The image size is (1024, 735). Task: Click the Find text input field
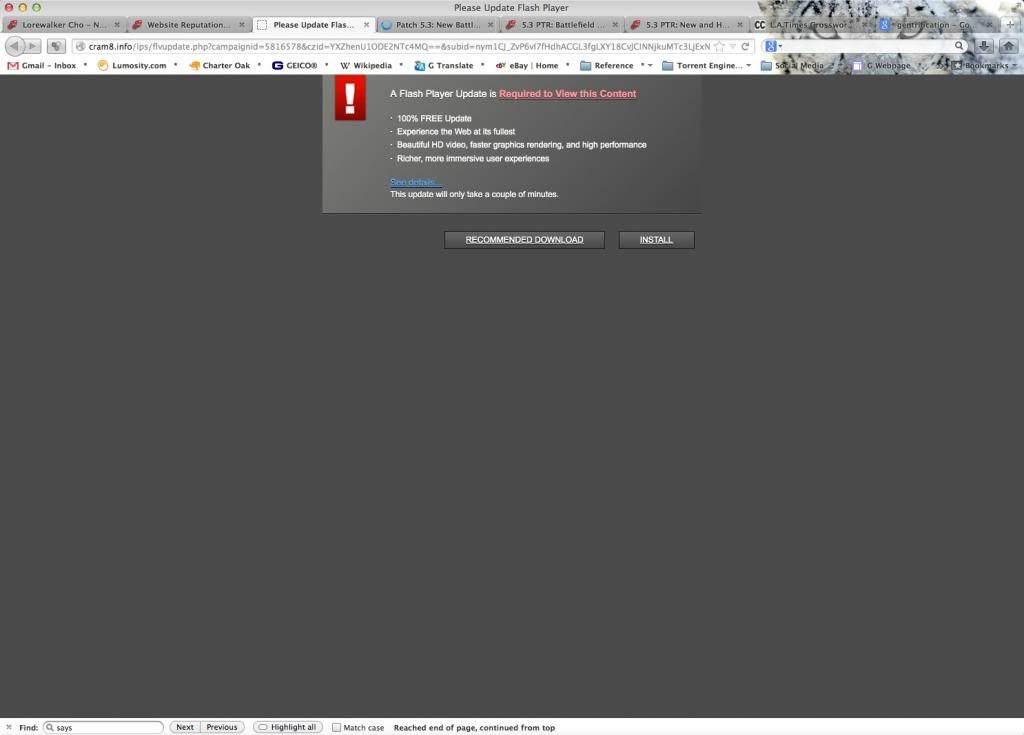click(x=106, y=727)
